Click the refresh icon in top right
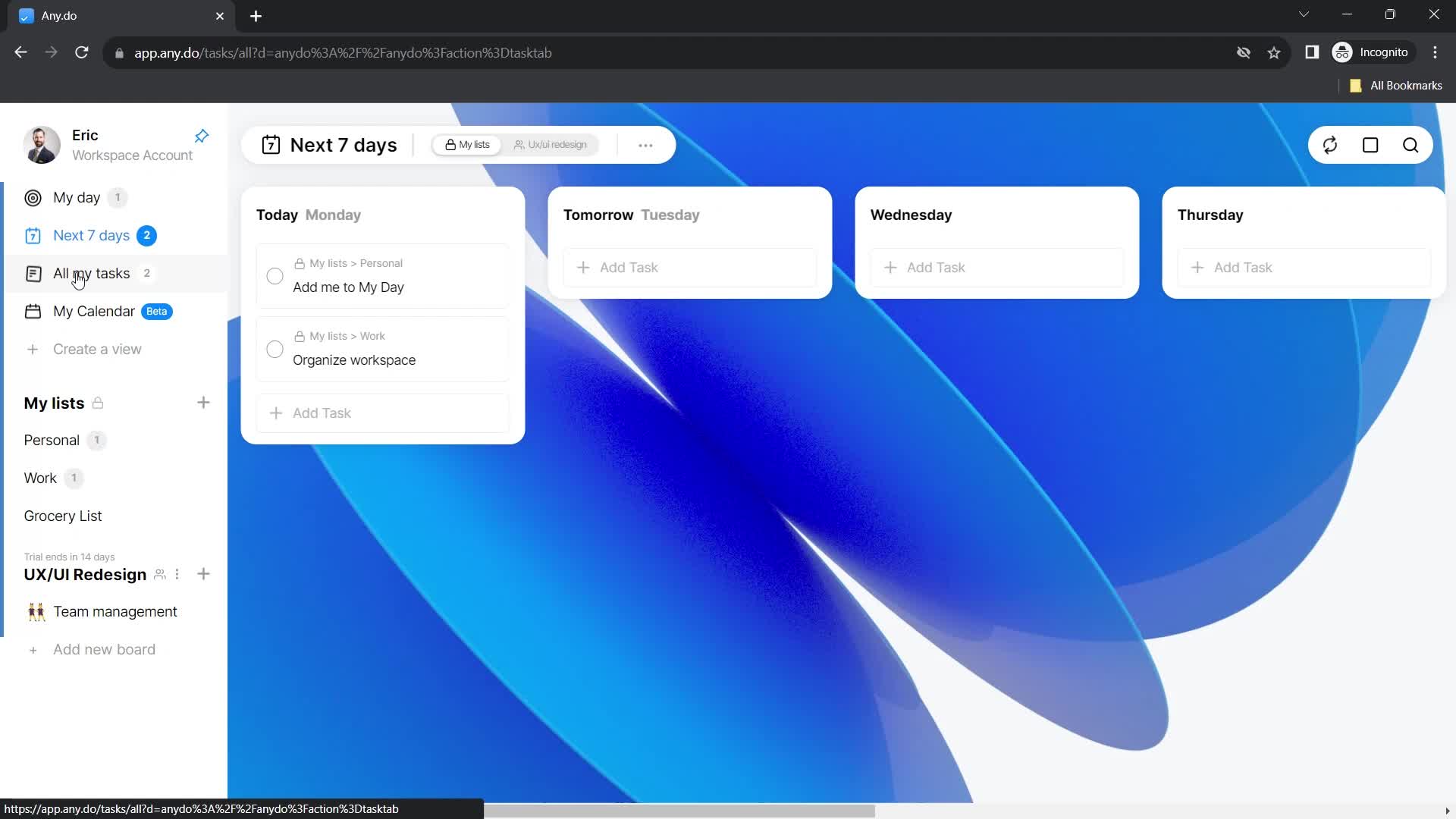Screen dimensions: 1456x819 tap(1330, 145)
